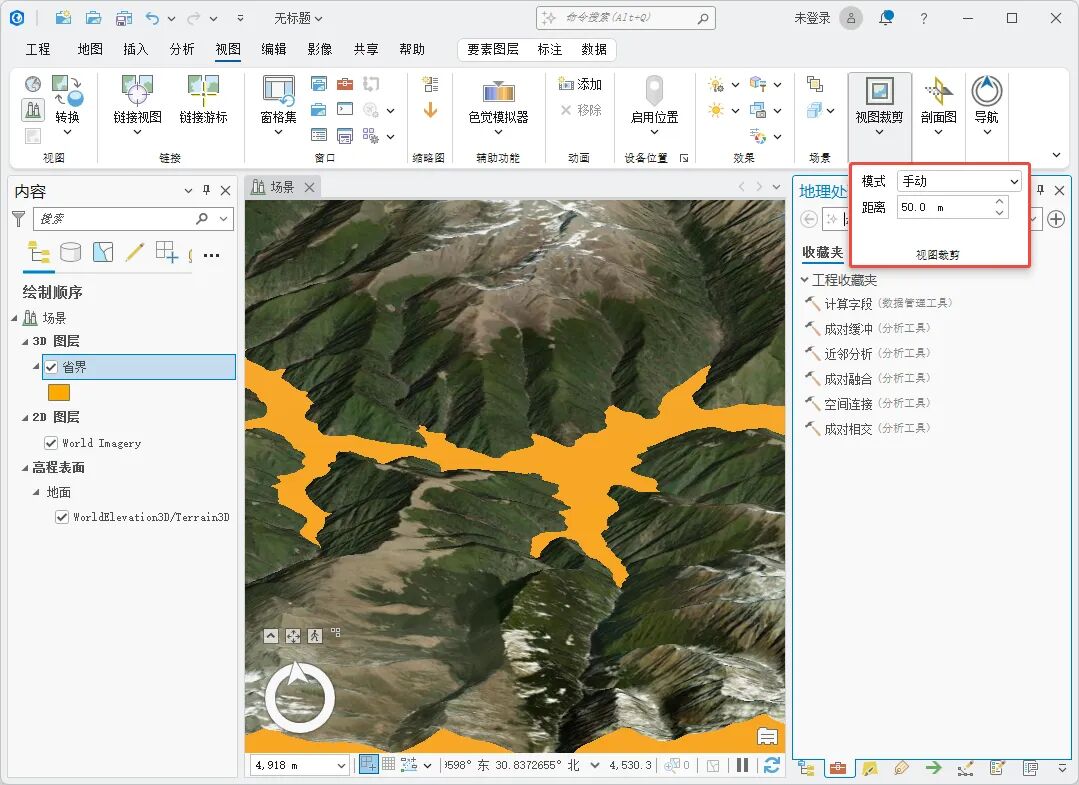The image size is (1079, 785).
Task: Select the 收藏夹 favorites tab
Action: tap(822, 252)
